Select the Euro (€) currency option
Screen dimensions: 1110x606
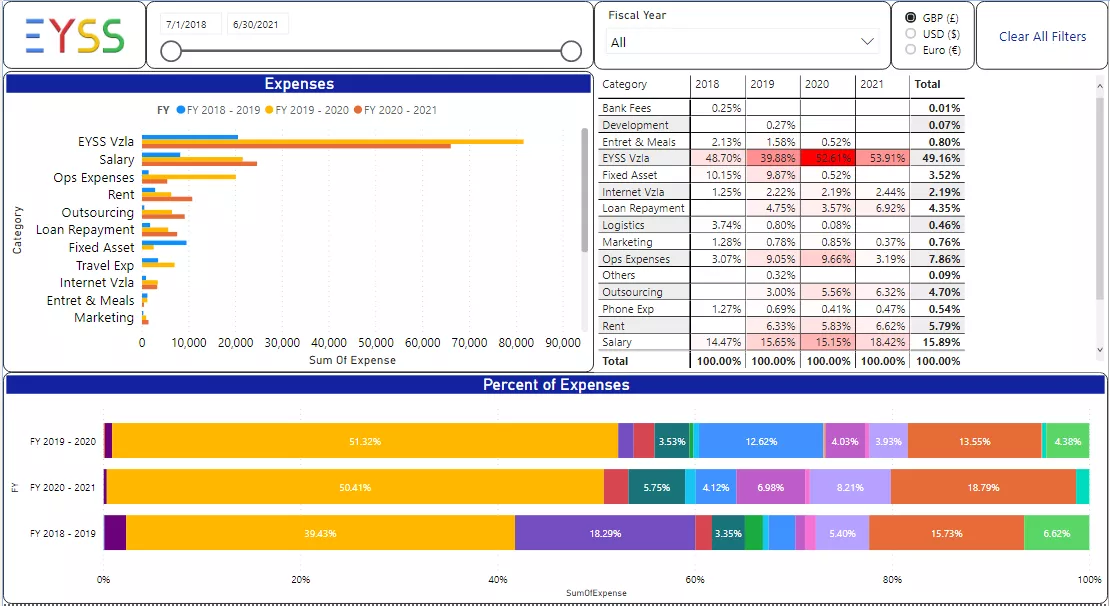pyautogui.click(x=910, y=49)
